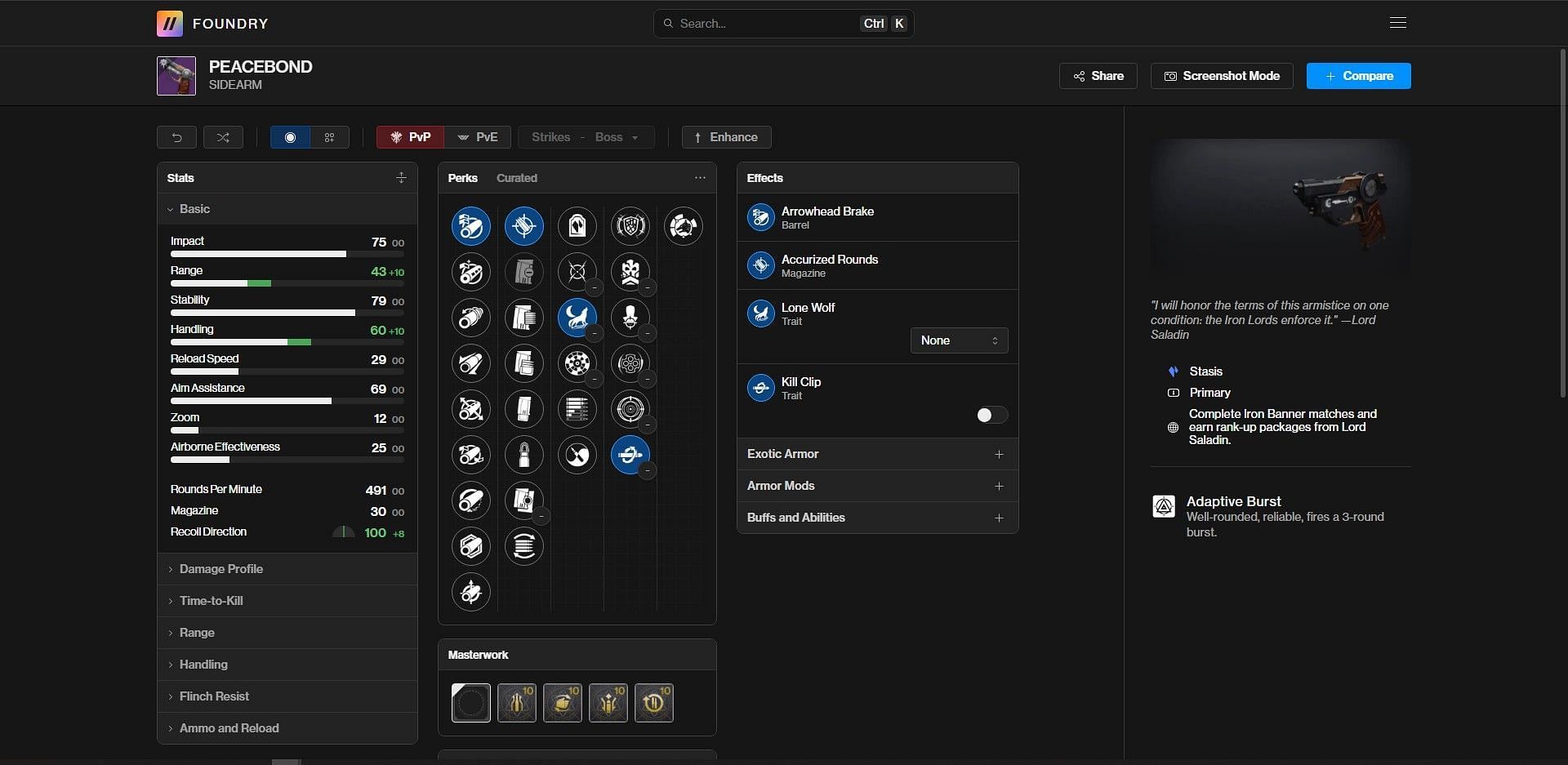This screenshot has width=1568, height=765.
Task: Click the plus icon in Stats header
Action: [x=401, y=177]
